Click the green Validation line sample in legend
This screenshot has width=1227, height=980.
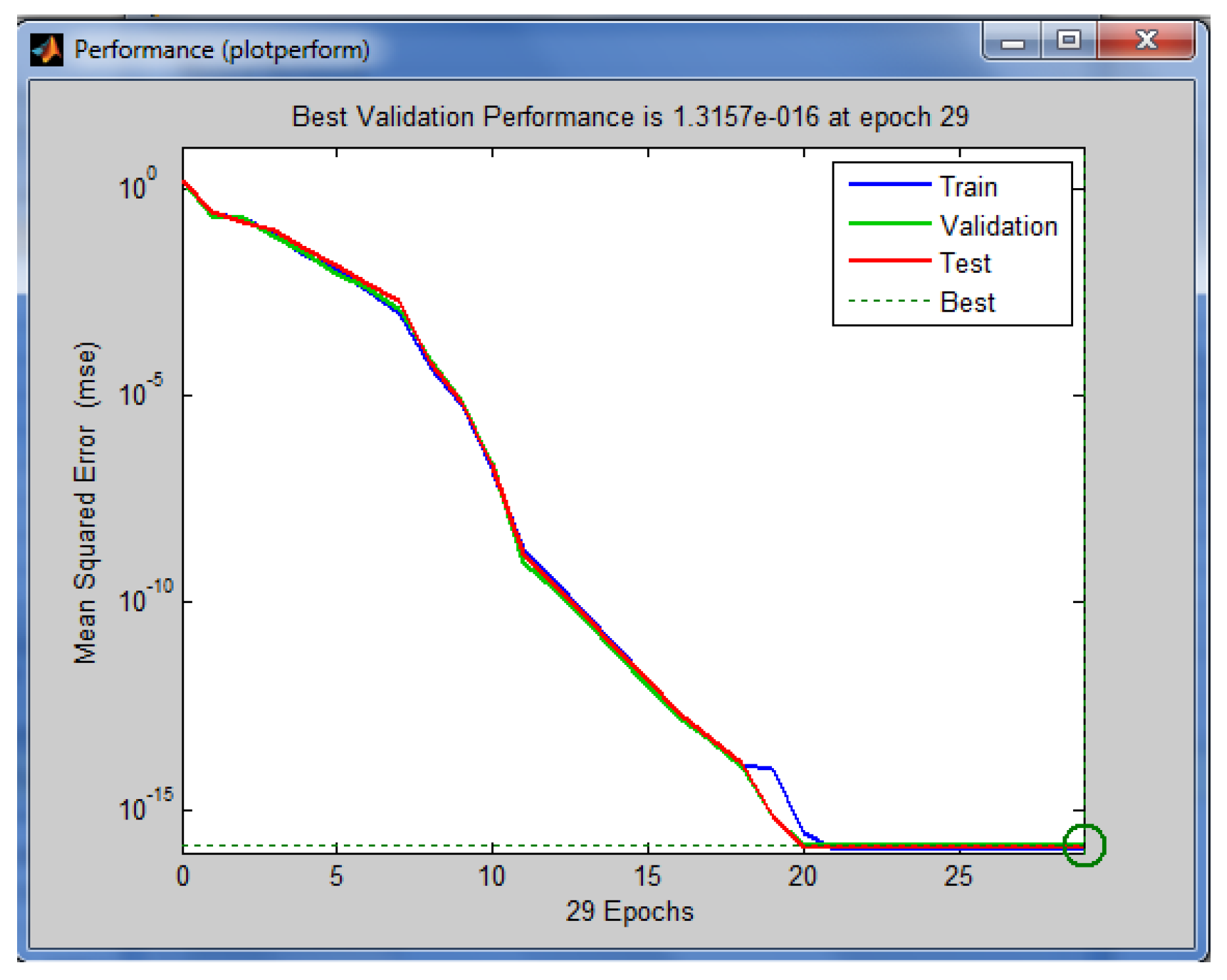(x=890, y=224)
